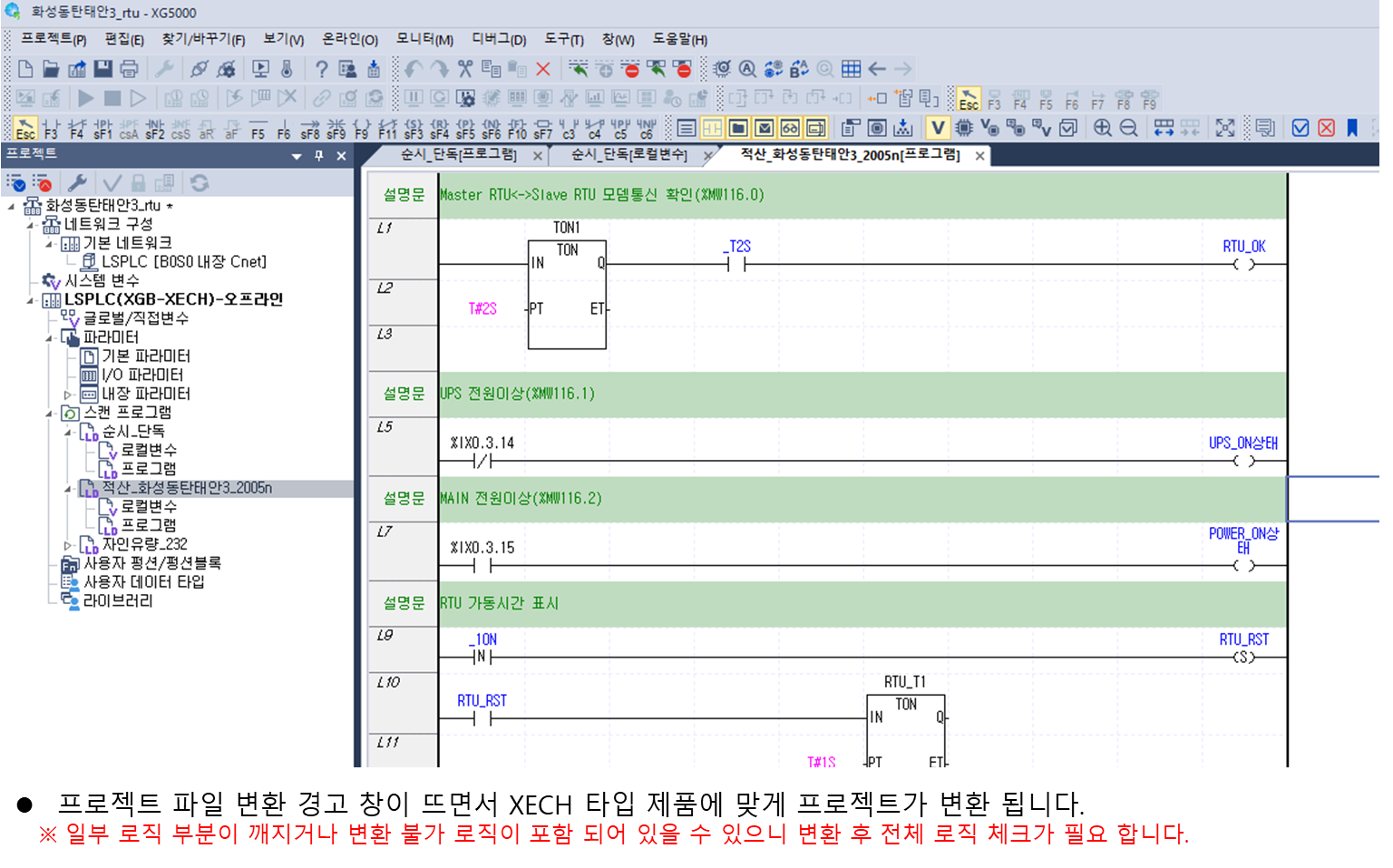
Task: Click the red X Delete icon
Action: (543, 69)
